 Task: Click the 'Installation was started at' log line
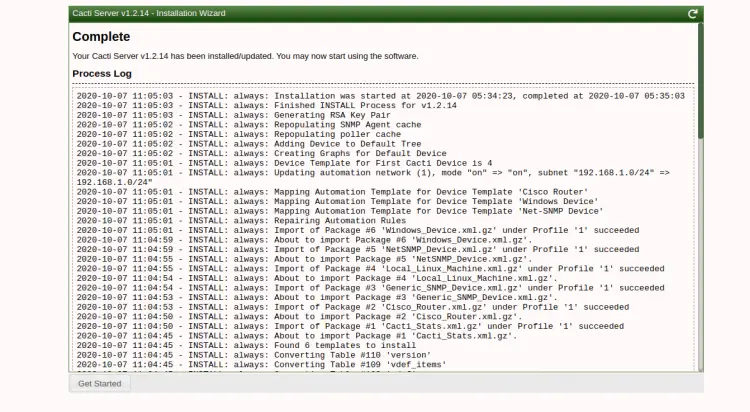381,96
